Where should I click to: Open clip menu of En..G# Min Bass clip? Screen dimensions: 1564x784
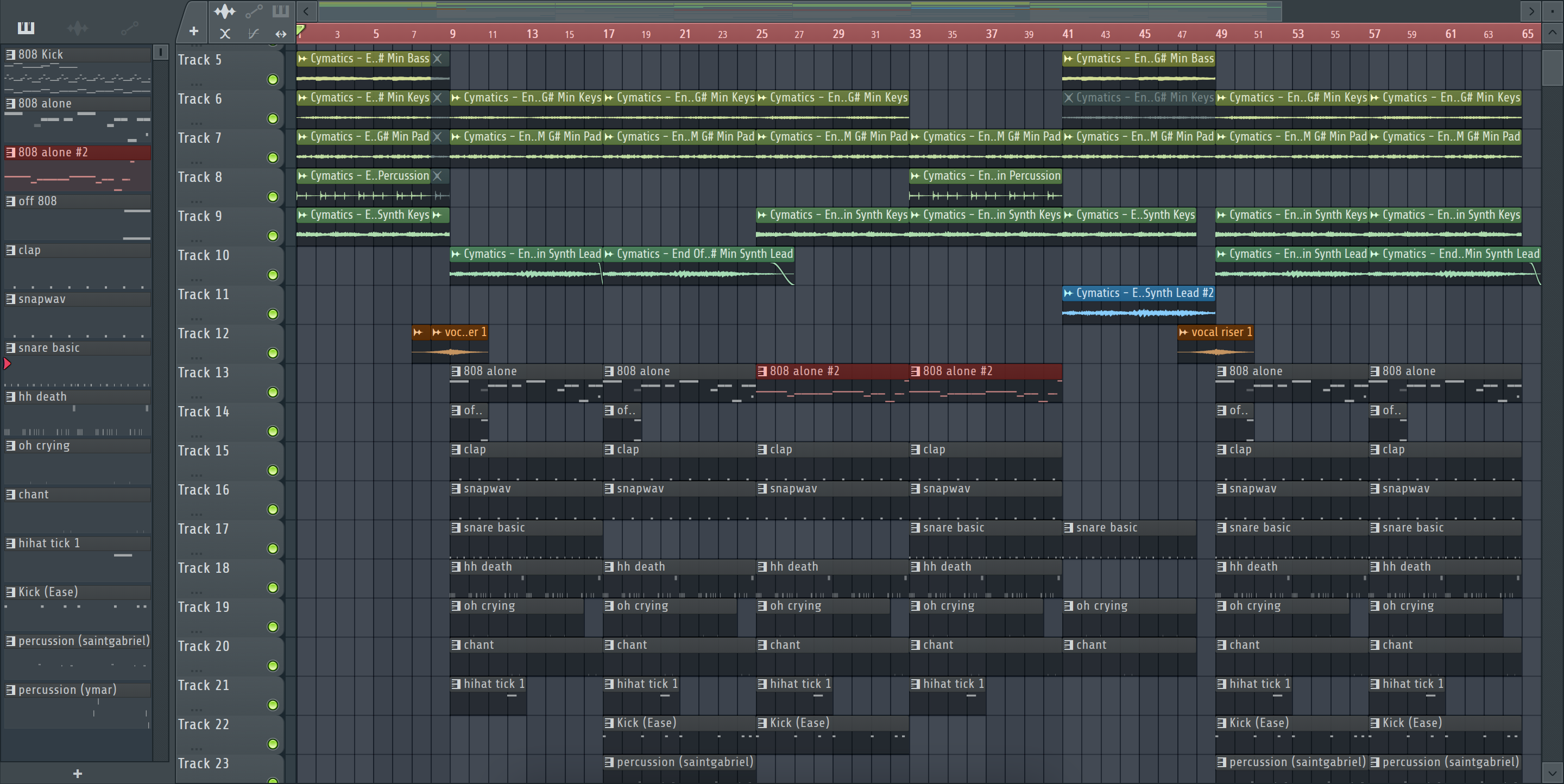pos(1069,58)
